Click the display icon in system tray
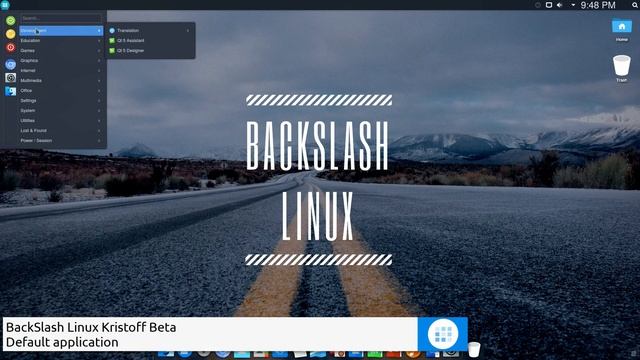Screen dimensions: 640x360 point(549,5)
